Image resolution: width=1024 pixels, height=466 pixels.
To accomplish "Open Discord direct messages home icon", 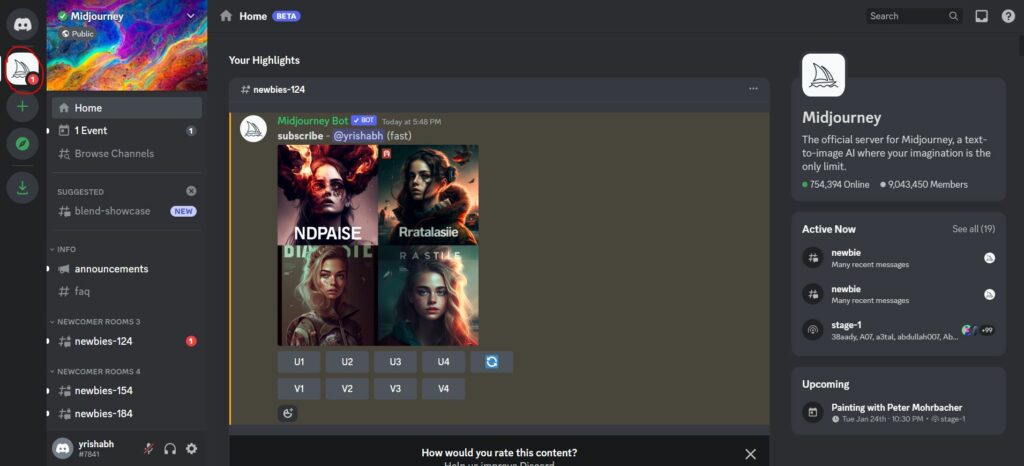I will click(22, 24).
